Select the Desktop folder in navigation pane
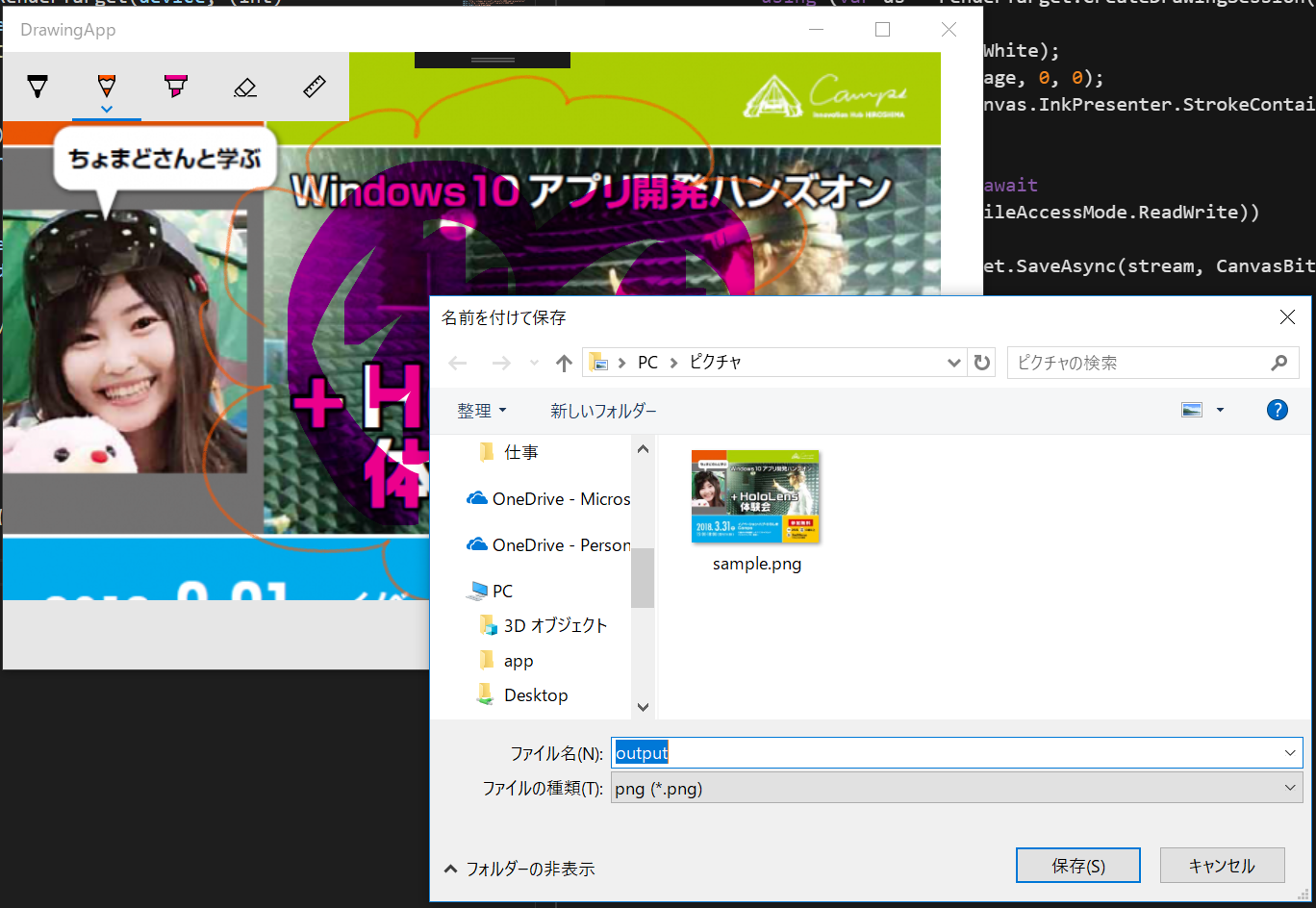Image resolution: width=1316 pixels, height=908 pixels. pyautogui.click(x=536, y=695)
